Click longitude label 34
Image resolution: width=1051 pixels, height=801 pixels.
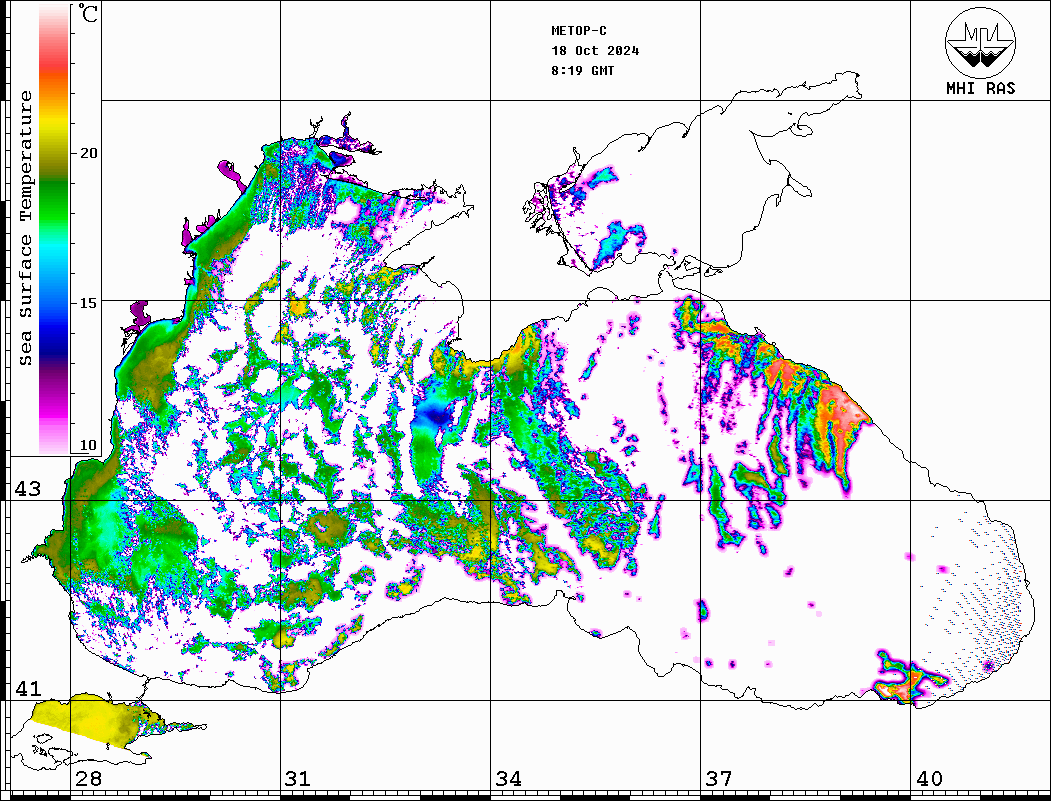[509, 779]
